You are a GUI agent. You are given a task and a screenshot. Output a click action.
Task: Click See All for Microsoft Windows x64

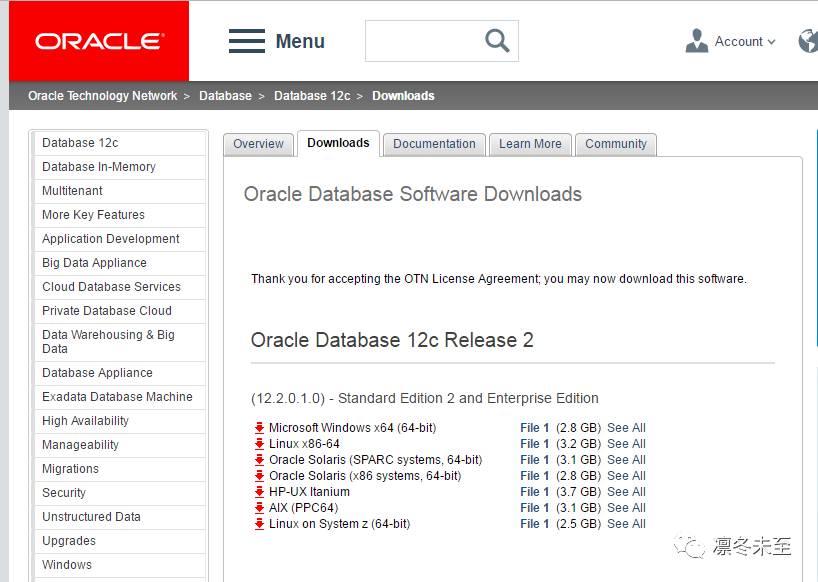[x=627, y=428]
